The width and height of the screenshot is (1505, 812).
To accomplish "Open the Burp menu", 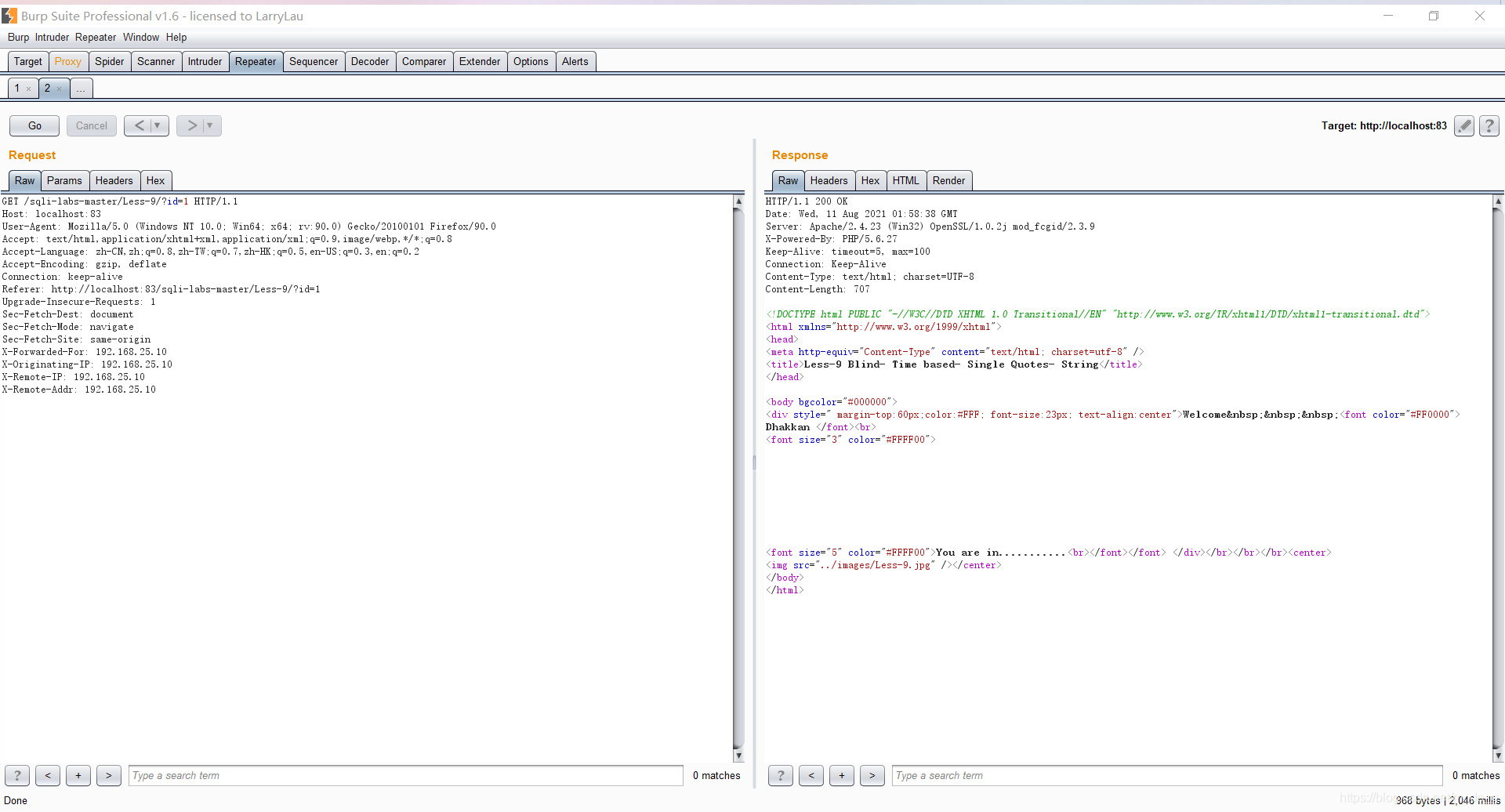I will coord(18,37).
